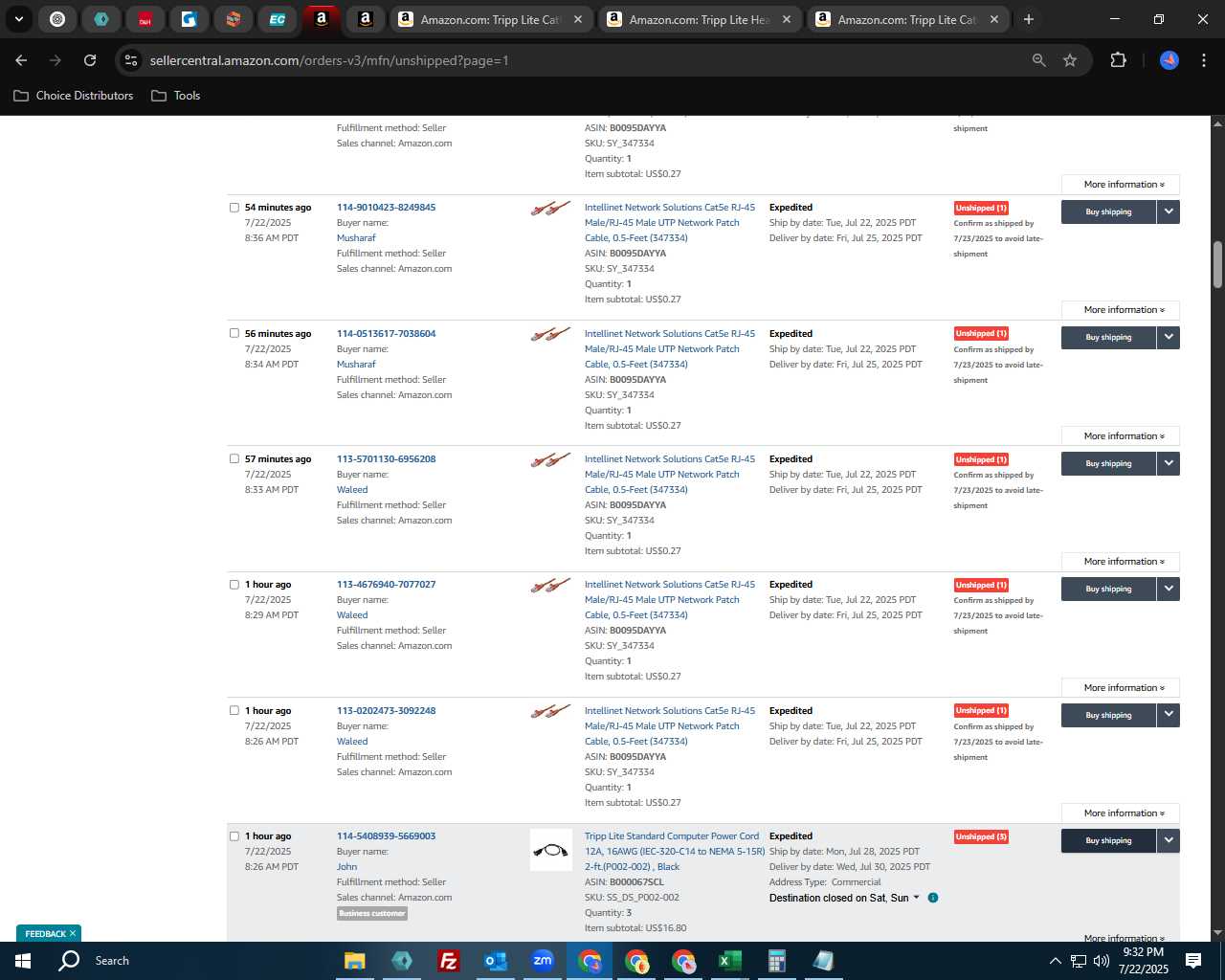Select checkbox for order 114-5408939-5669003

(x=234, y=836)
